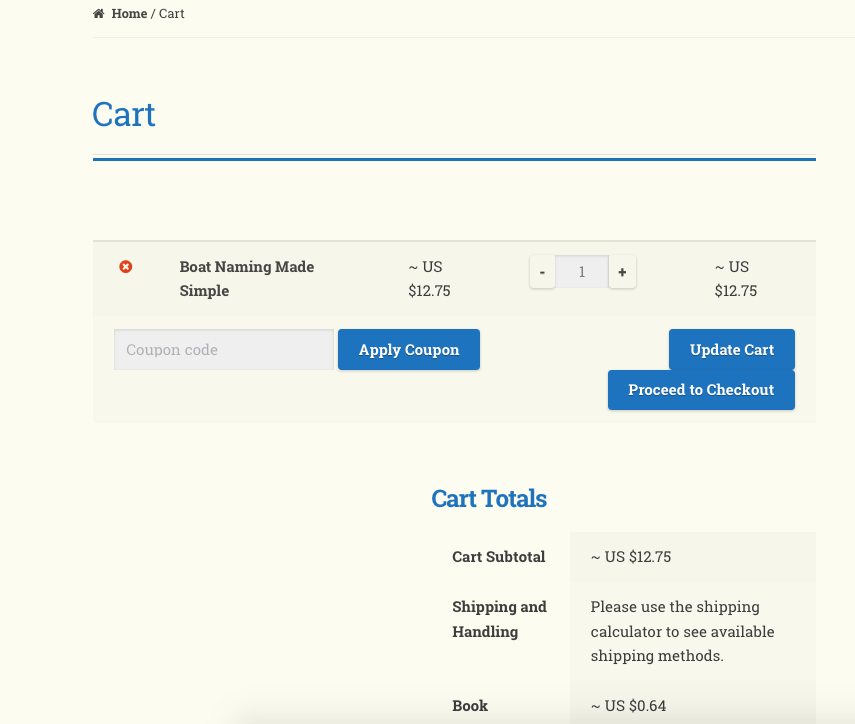
Task: Focus the Coupon code input field
Action: tap(223, 350)
